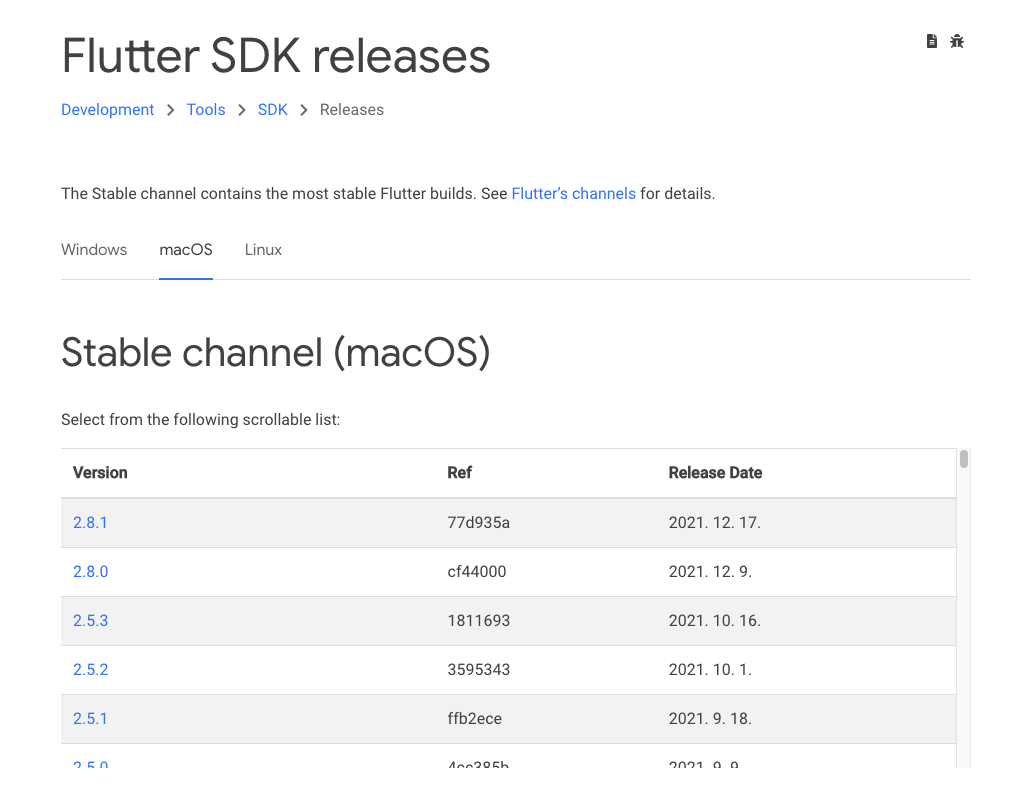Select ref hash ffb2ece
The width and height of the screenshot is (1014, 806).
(475, 719)
